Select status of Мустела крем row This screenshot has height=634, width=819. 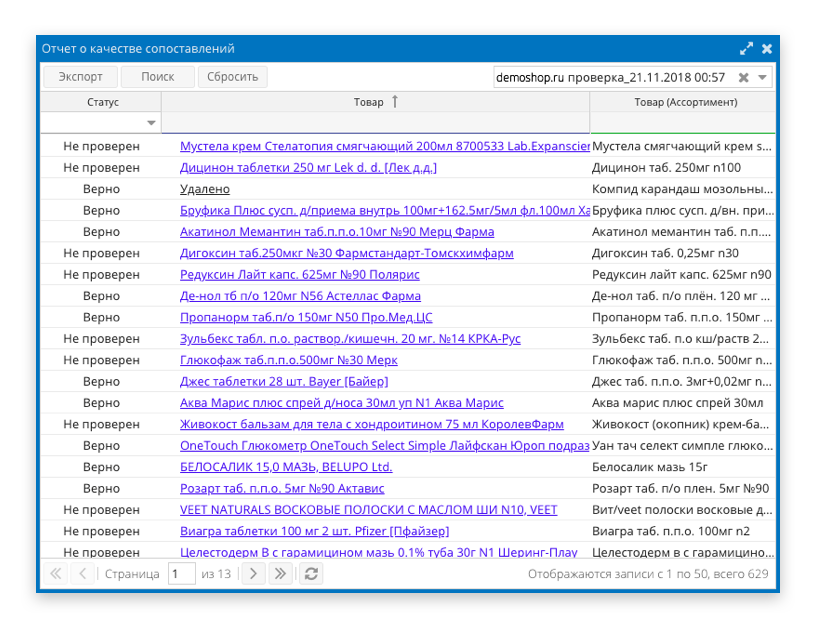tap(101, 146)
